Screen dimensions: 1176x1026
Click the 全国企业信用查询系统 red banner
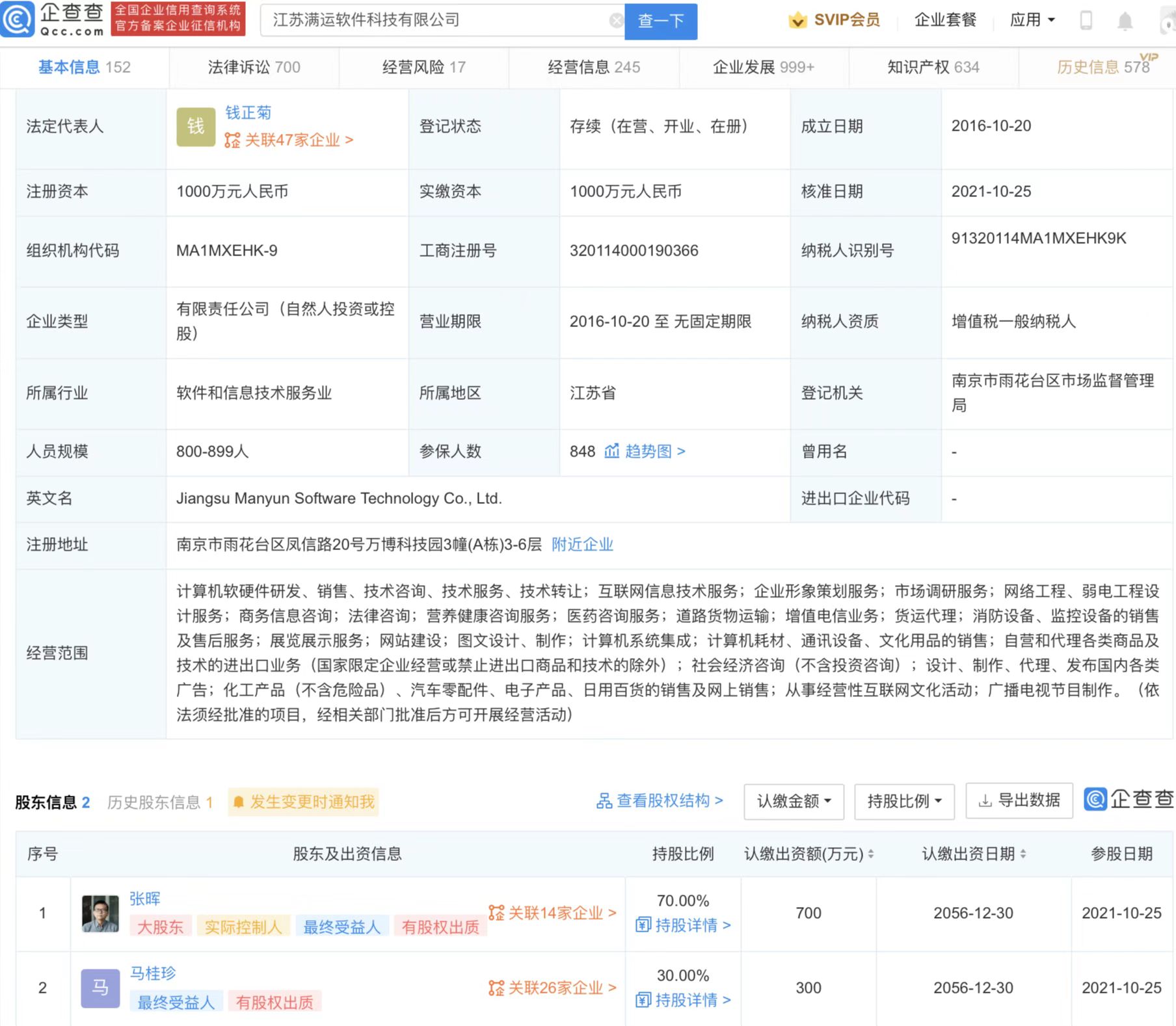pos(178,18)
